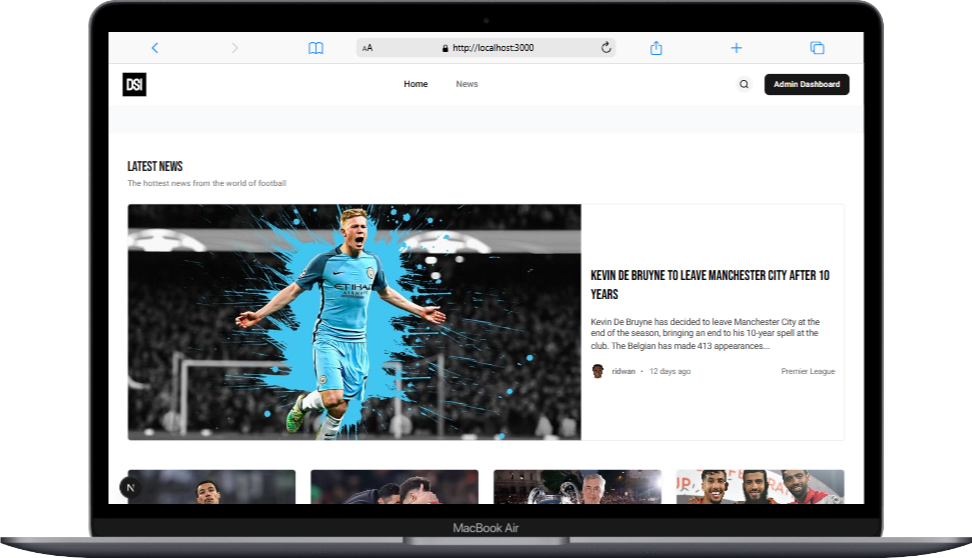The image size is (972, 558).
Task: Click the LATEST NEWS heading
Action: [x=155, y=166]
